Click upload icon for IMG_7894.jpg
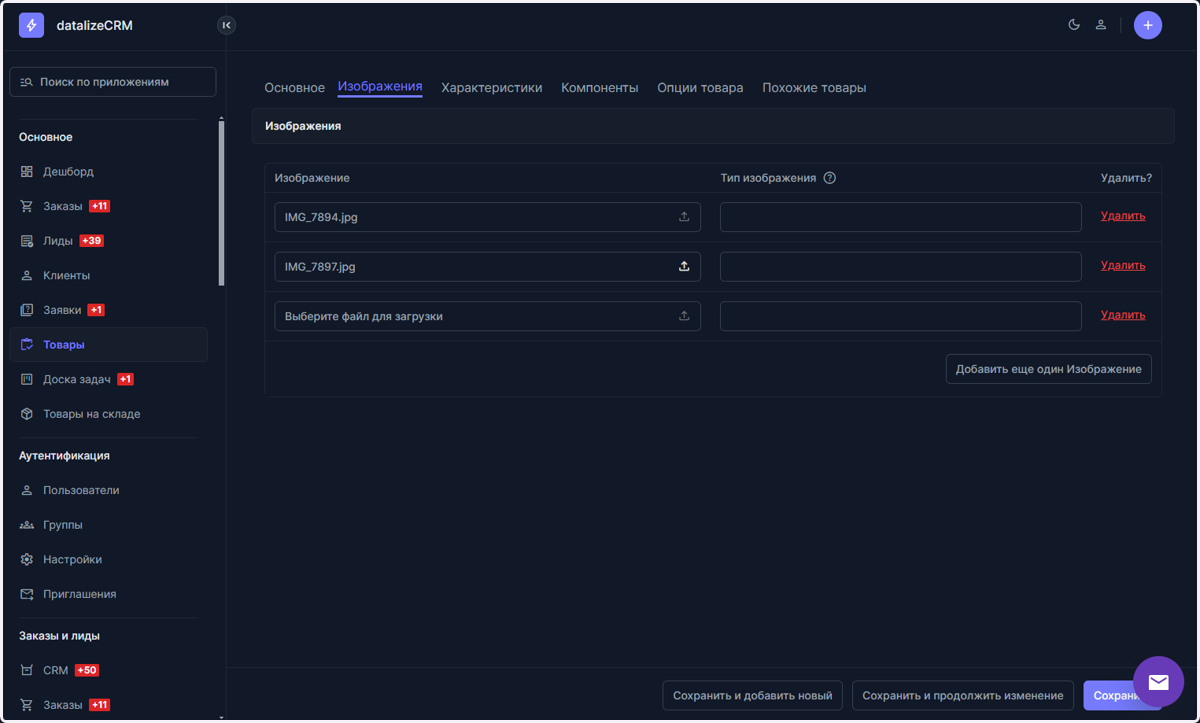Image resolution: width=1200 pixels, height=723 pixels. [685, 216]
